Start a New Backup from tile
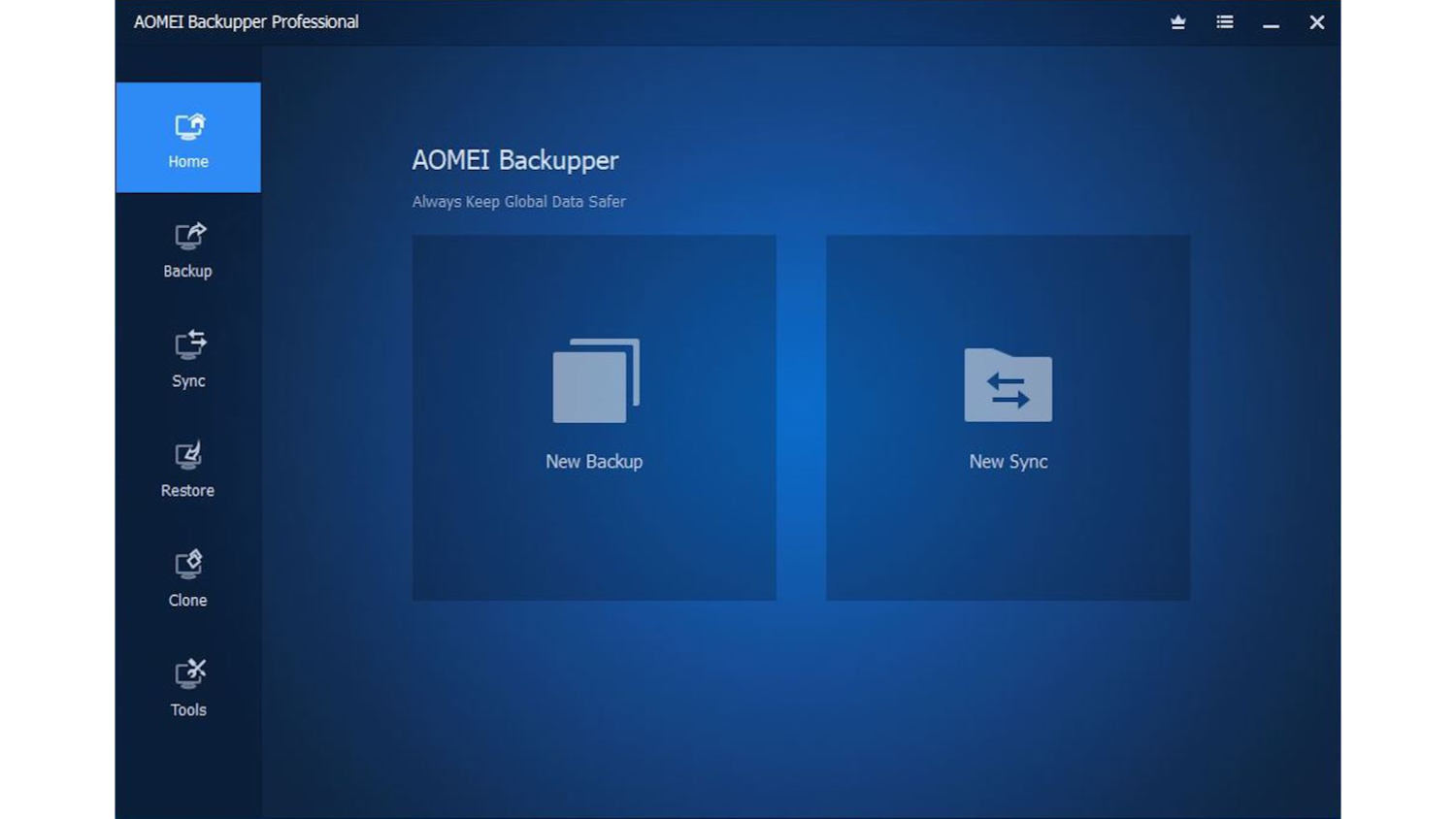 pos(594,417)
